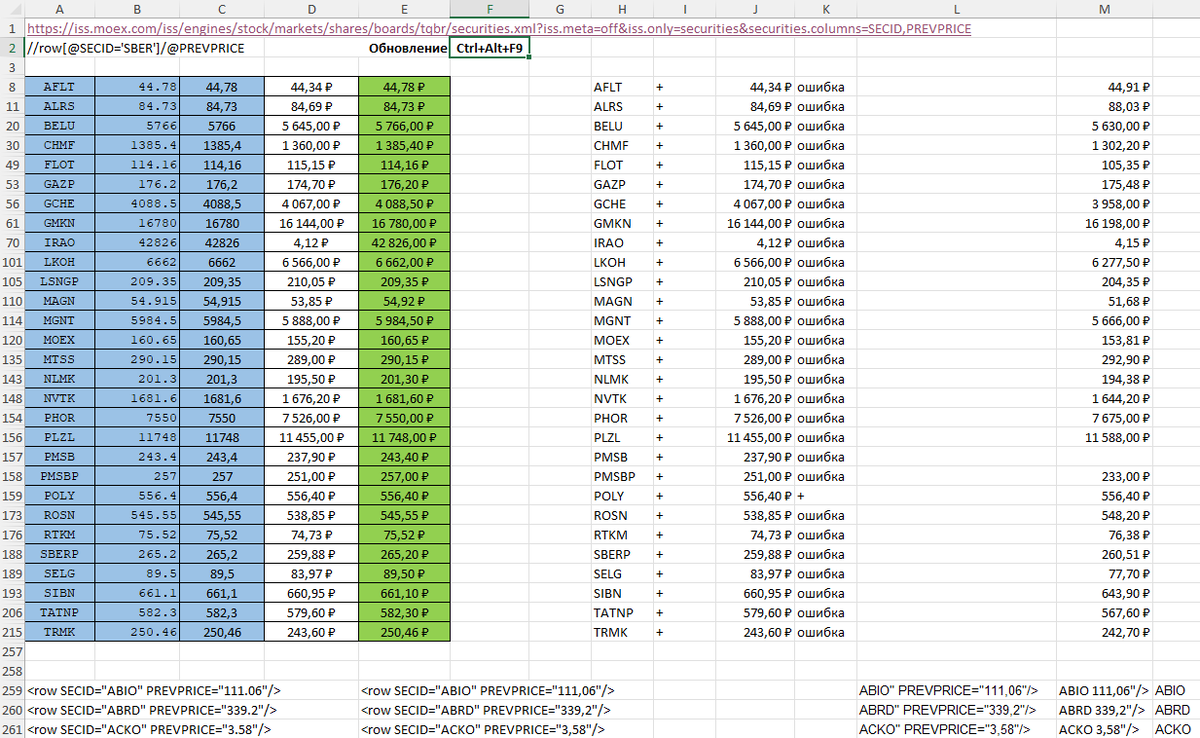Image resolution: width=1200 pixels, height=738 pixels.
Task: Select cell 6 277,50 ₽ in column M
Action: click(x=1104, y=263)
